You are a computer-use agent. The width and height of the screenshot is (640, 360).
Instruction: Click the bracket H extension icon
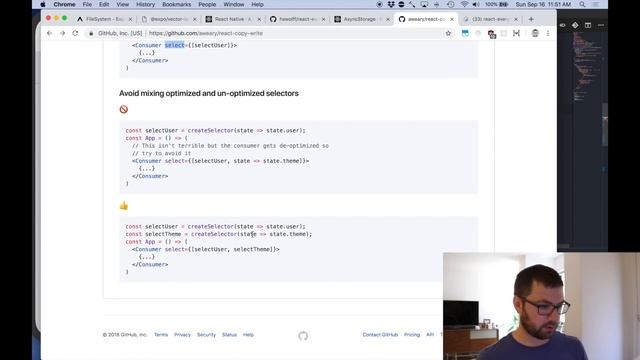pos(516,33)
